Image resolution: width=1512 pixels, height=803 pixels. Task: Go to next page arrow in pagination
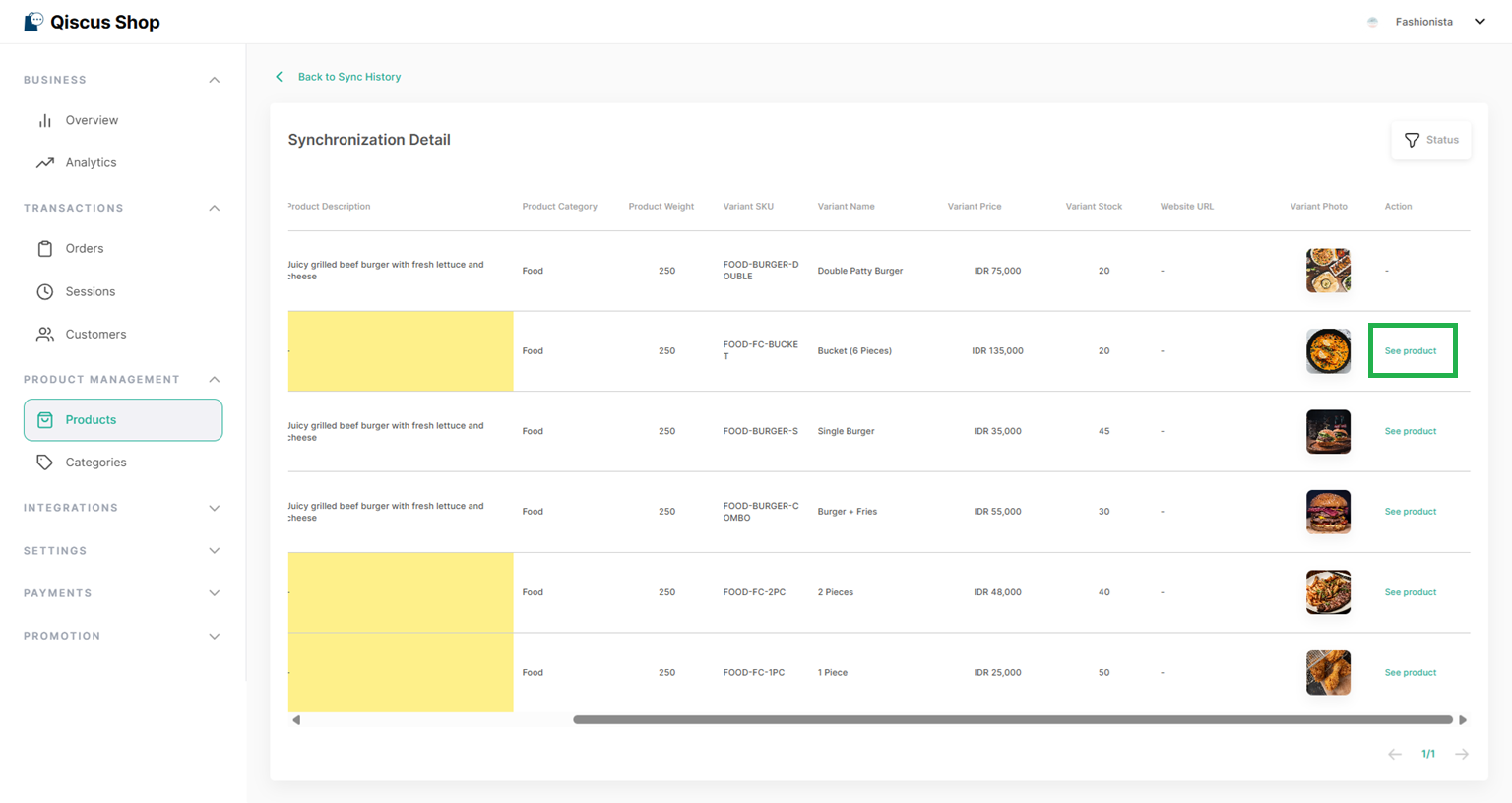[1462, 754]
